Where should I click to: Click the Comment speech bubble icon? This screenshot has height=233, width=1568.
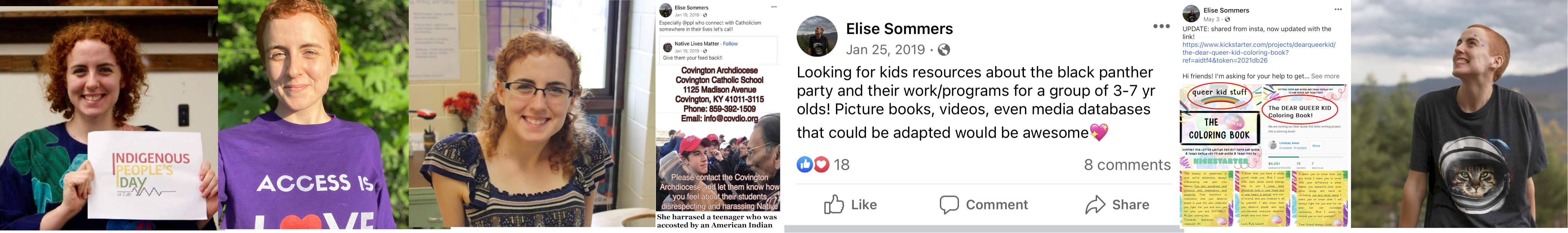pos(949,205)
